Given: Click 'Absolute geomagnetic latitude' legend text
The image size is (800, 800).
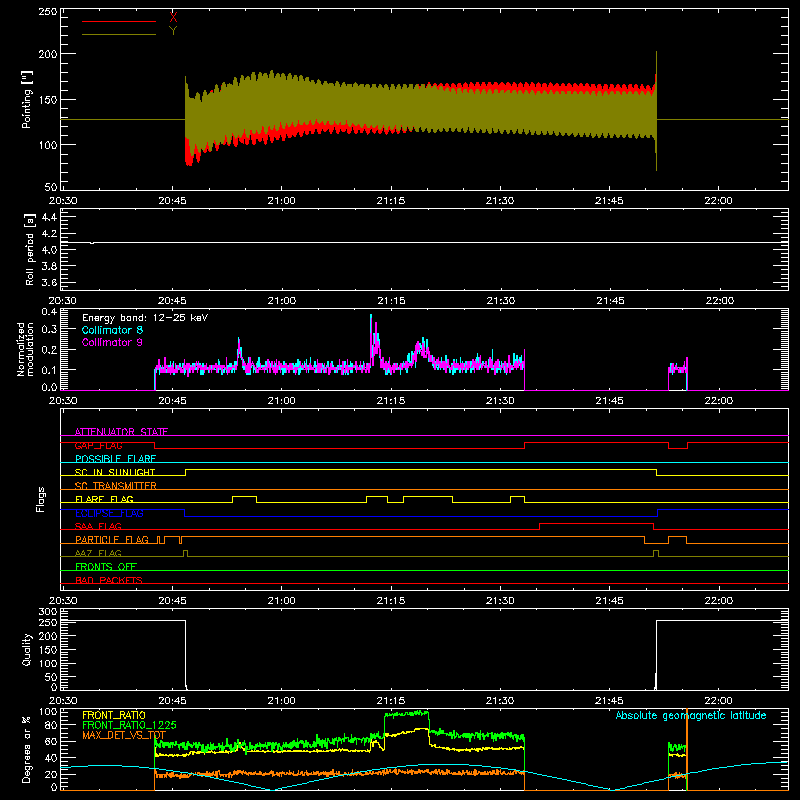Looking at the screenshot, I should [x=691, y=715].
